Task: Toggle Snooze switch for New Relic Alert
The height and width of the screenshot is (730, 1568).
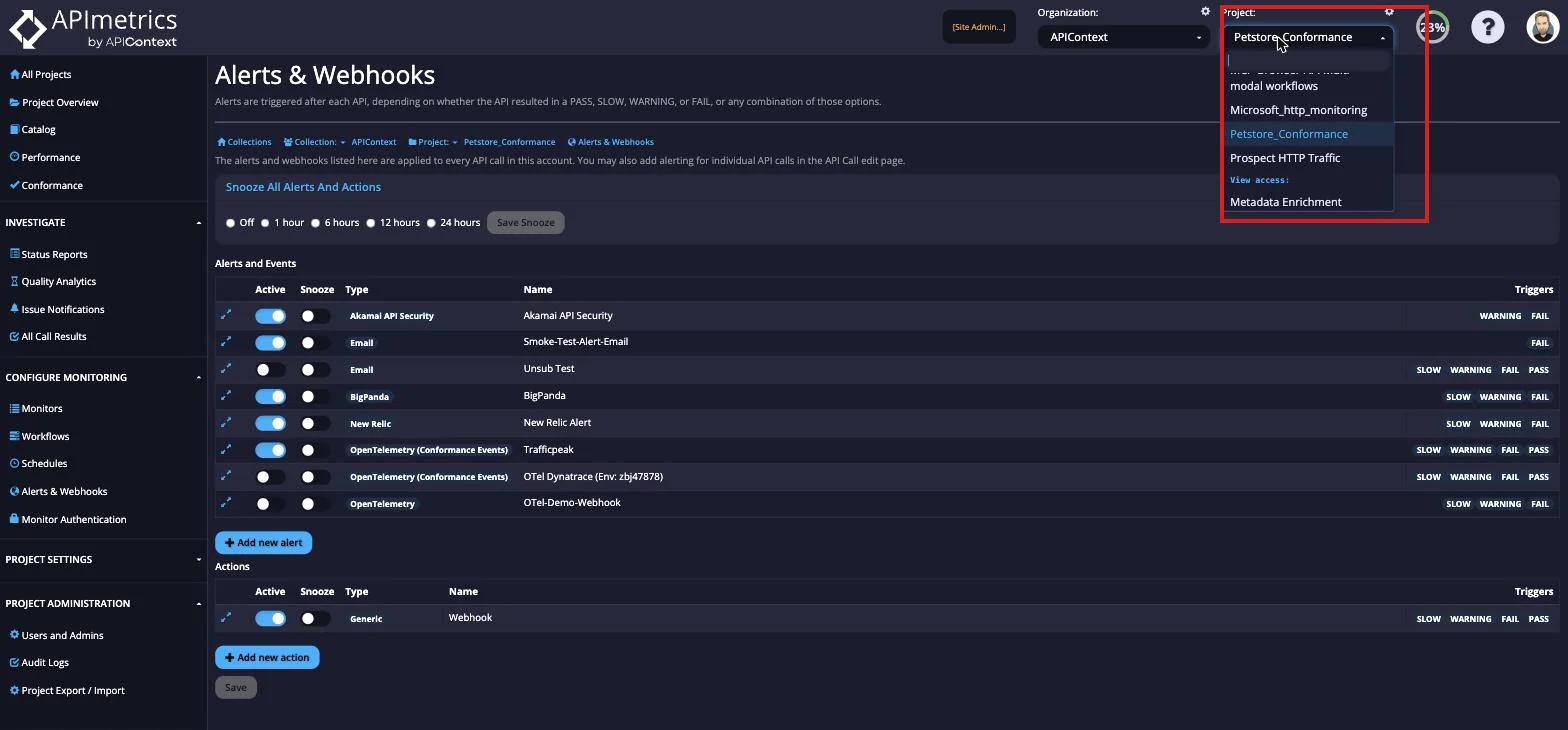Action: pos(315,424)
